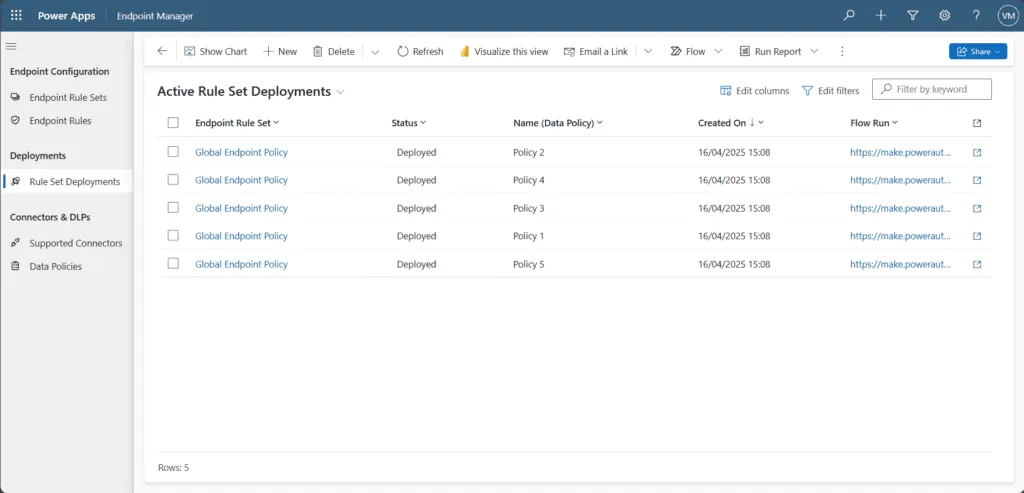This screenshot has height=493, width=1024.
Task: Click the open-record icon for Policy 3 row
Action: tap(977, 208)
